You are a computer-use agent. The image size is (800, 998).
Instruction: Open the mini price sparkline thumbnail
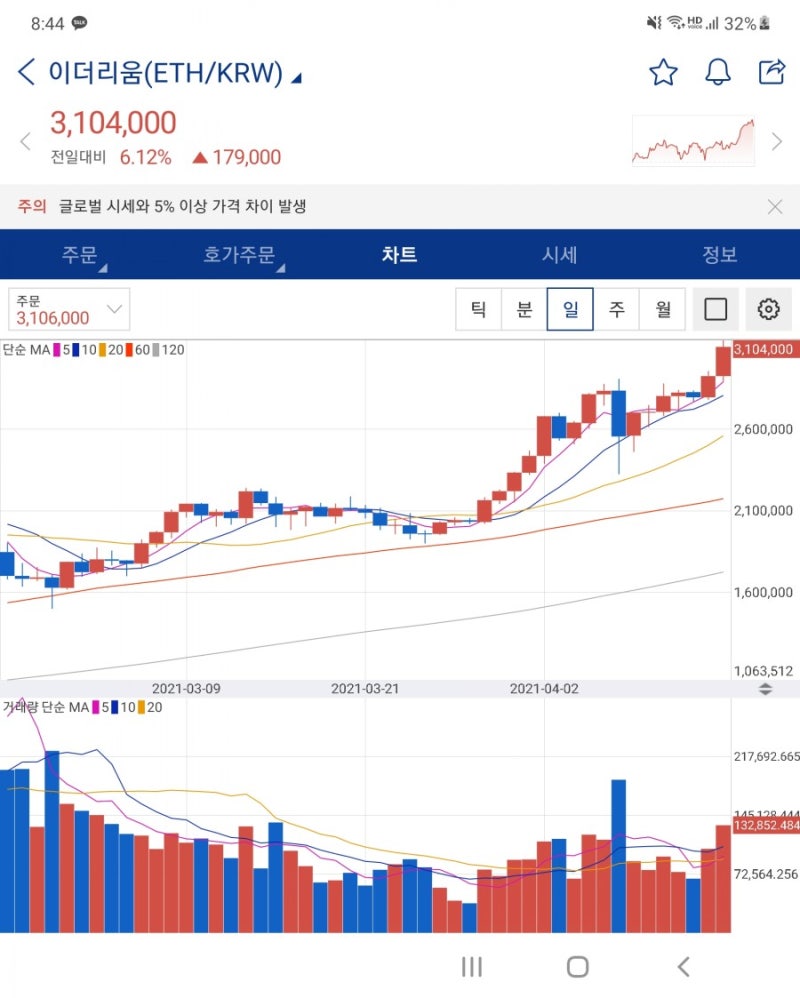pyautogui.click(x=693, y=141)
